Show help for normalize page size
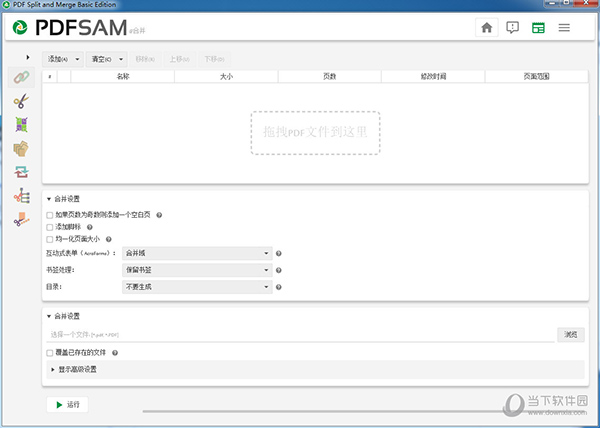 click(109, 239)
